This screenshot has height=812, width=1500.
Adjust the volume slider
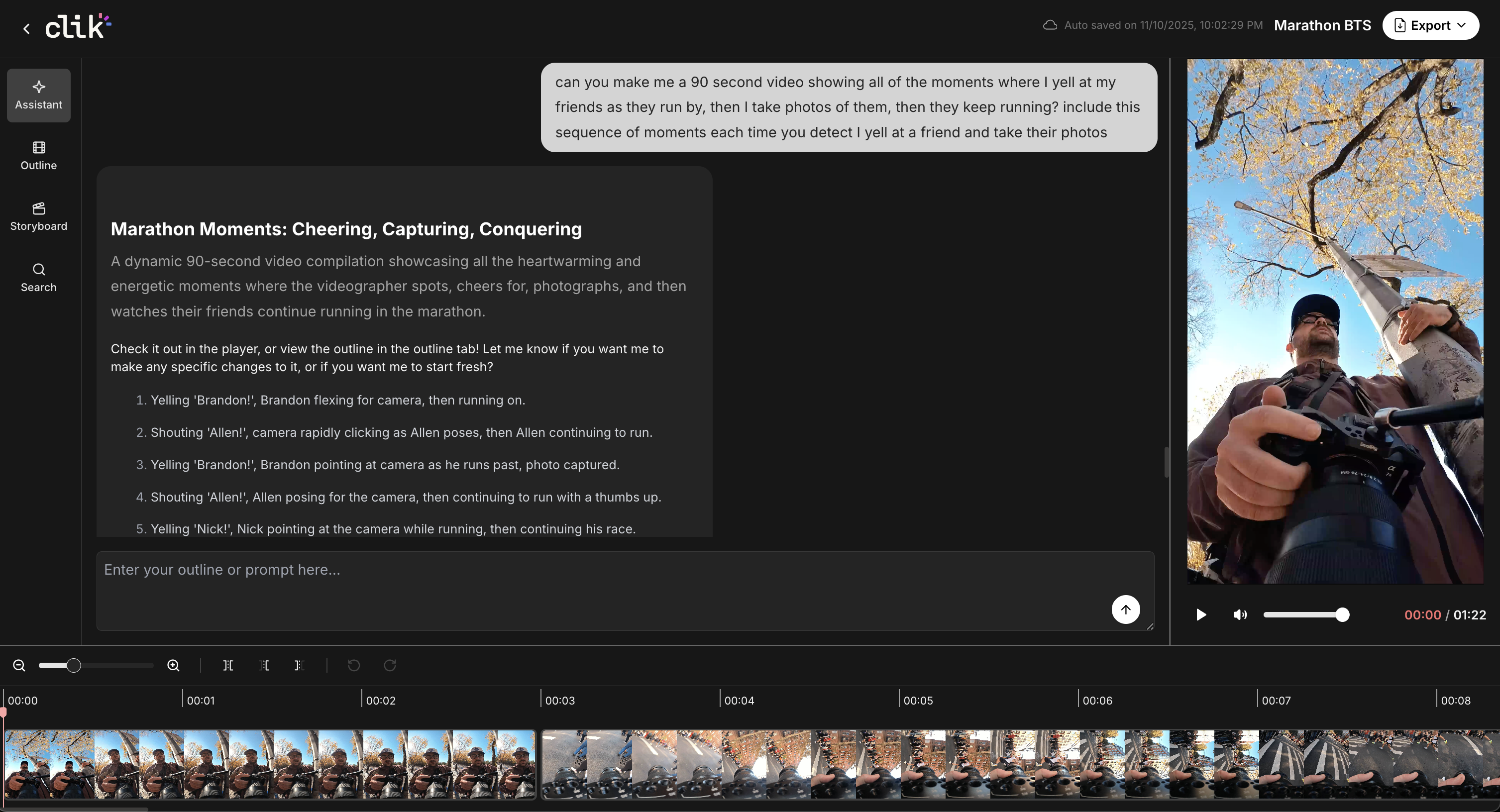pyautogui.click(x=1307, y=614)
